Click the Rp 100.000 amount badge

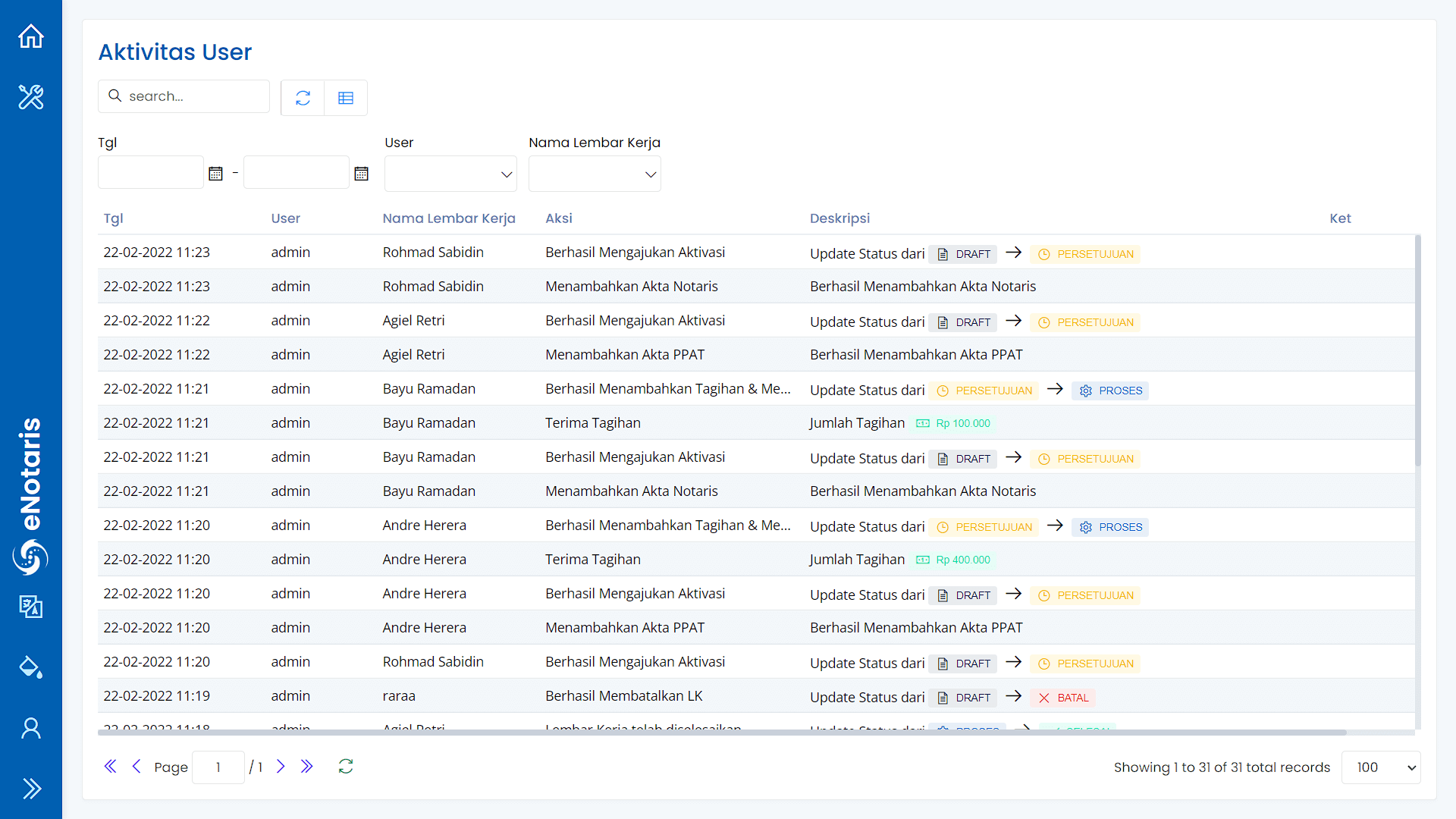[x=953, y=423]
